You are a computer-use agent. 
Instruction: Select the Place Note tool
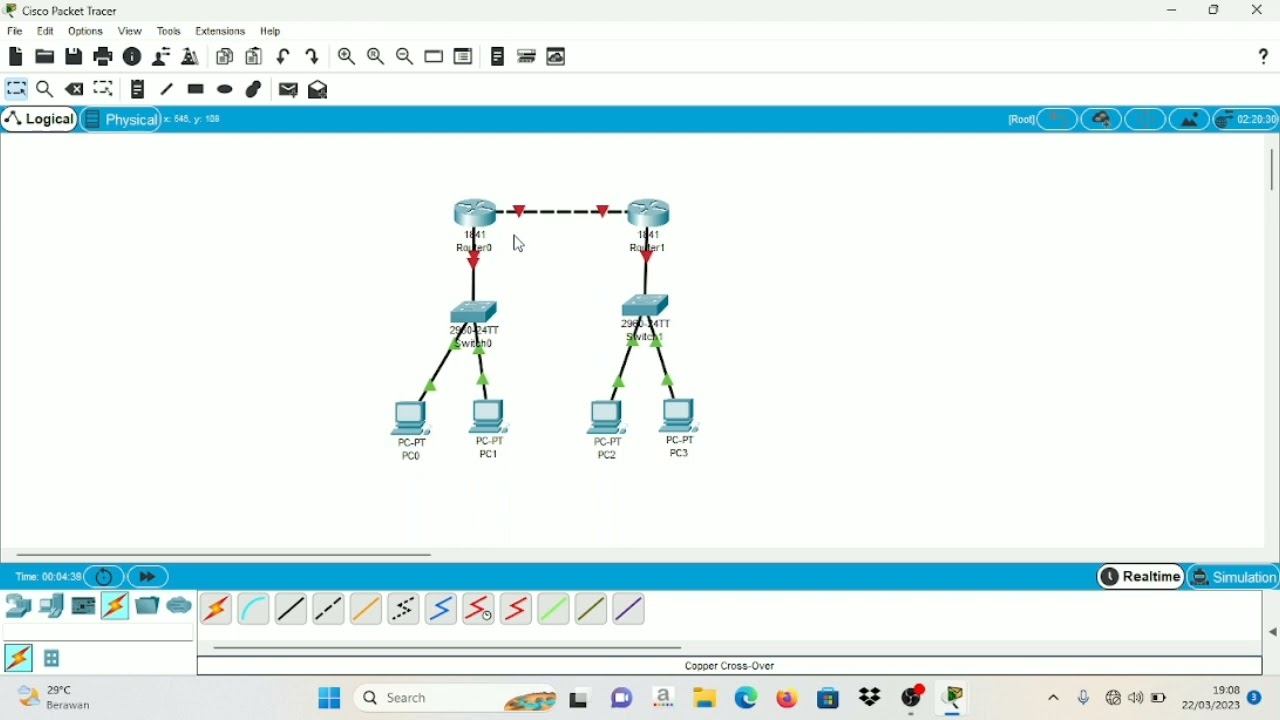138,90
